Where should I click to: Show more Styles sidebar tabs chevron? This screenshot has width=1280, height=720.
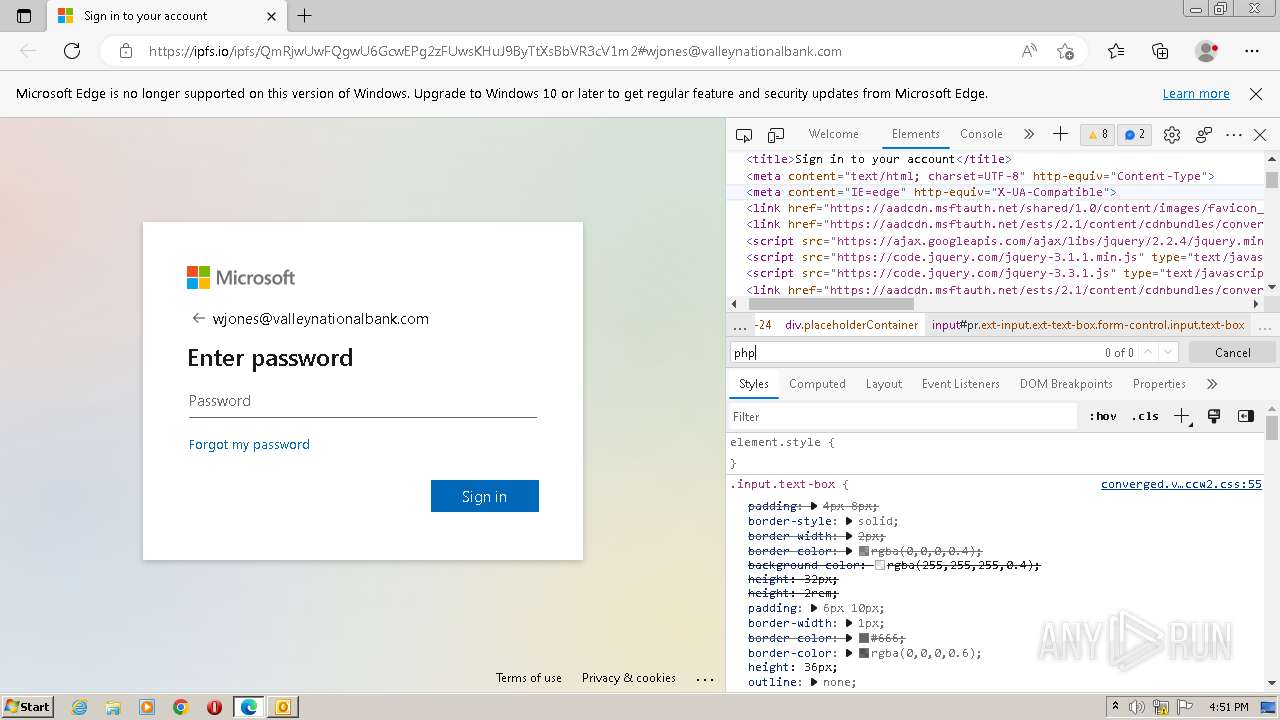(x=1212, y=384)
